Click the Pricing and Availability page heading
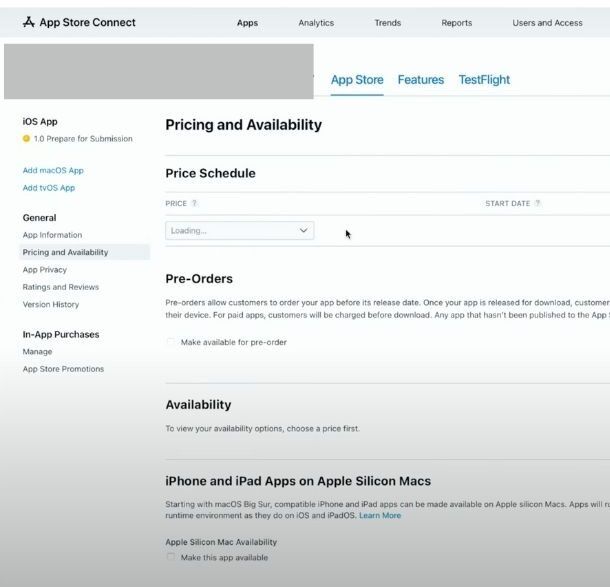 [x=244, y=125]
